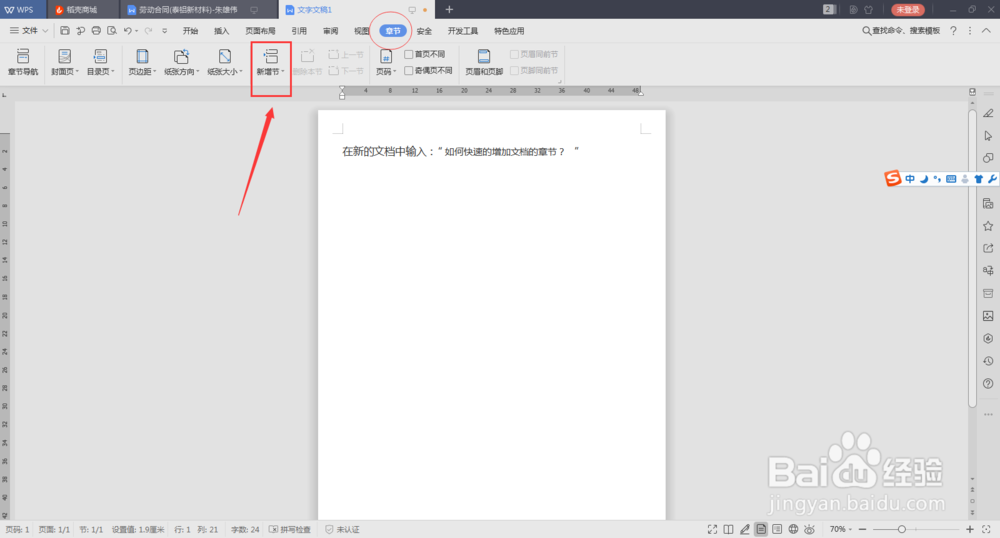1000x538 pixels.
Task: Expand the 页码 dropdown arrow
Action: tap(395, 72)
